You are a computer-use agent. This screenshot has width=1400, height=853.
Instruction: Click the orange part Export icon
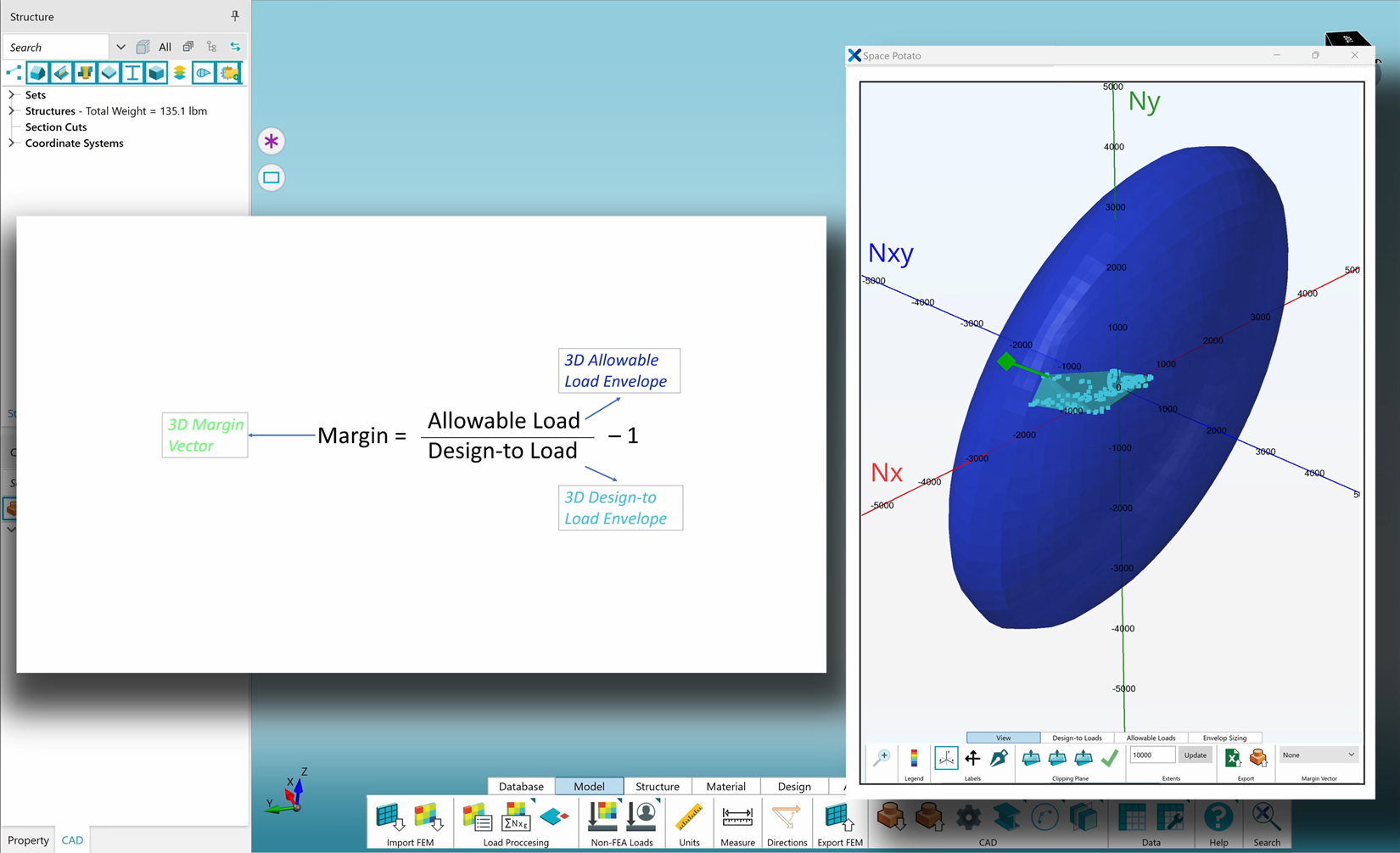click(x=1258, y=757)
